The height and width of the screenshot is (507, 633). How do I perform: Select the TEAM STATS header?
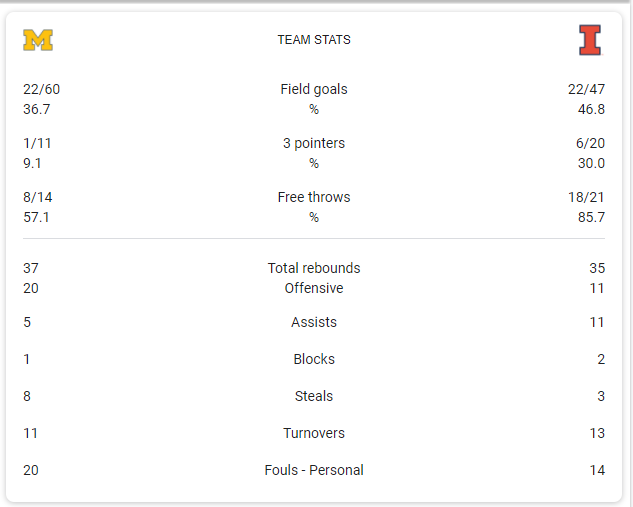[x=314, y=40]
